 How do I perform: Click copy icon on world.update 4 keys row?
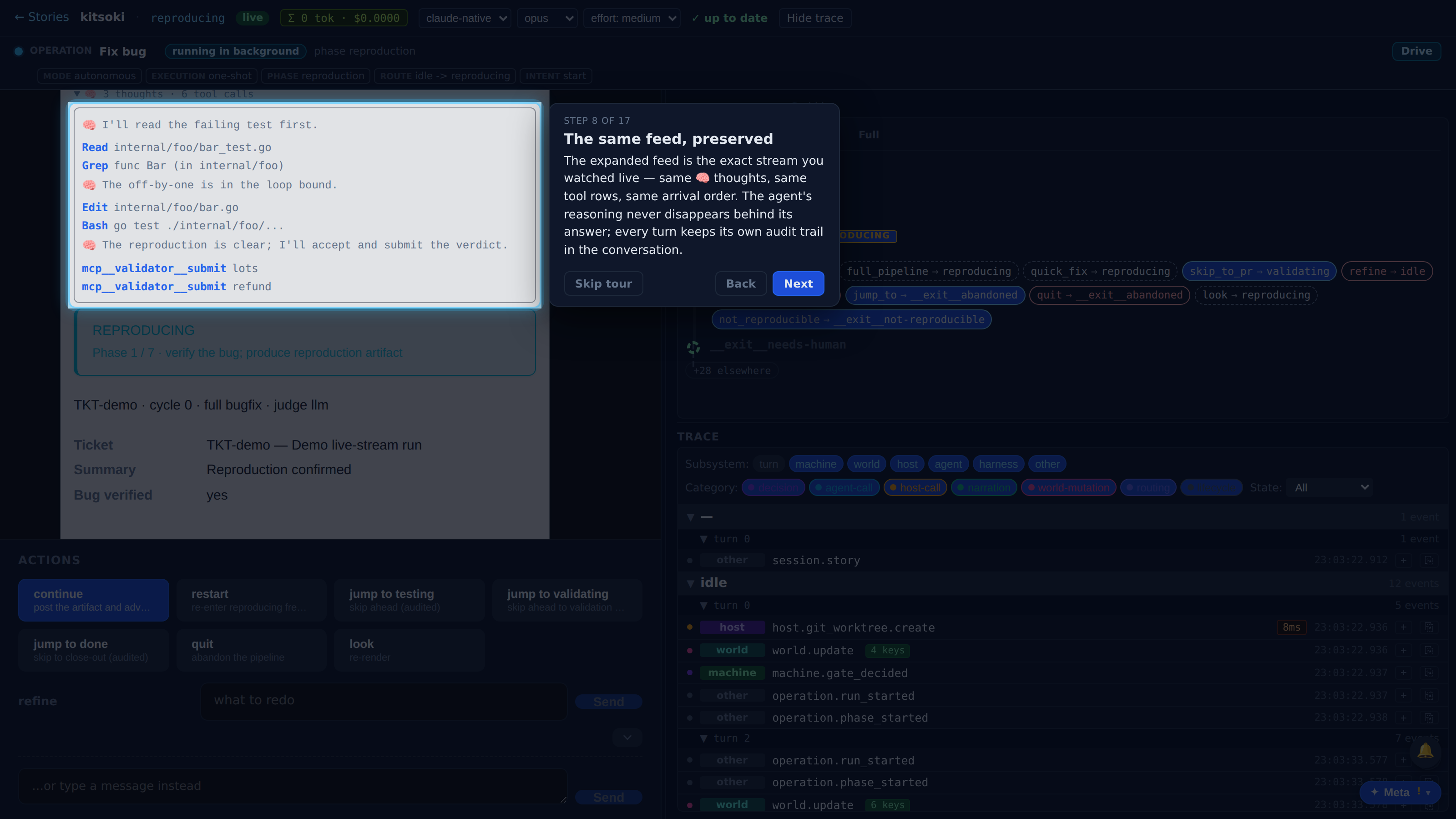pyautogui.click(x=1428, y=650)
